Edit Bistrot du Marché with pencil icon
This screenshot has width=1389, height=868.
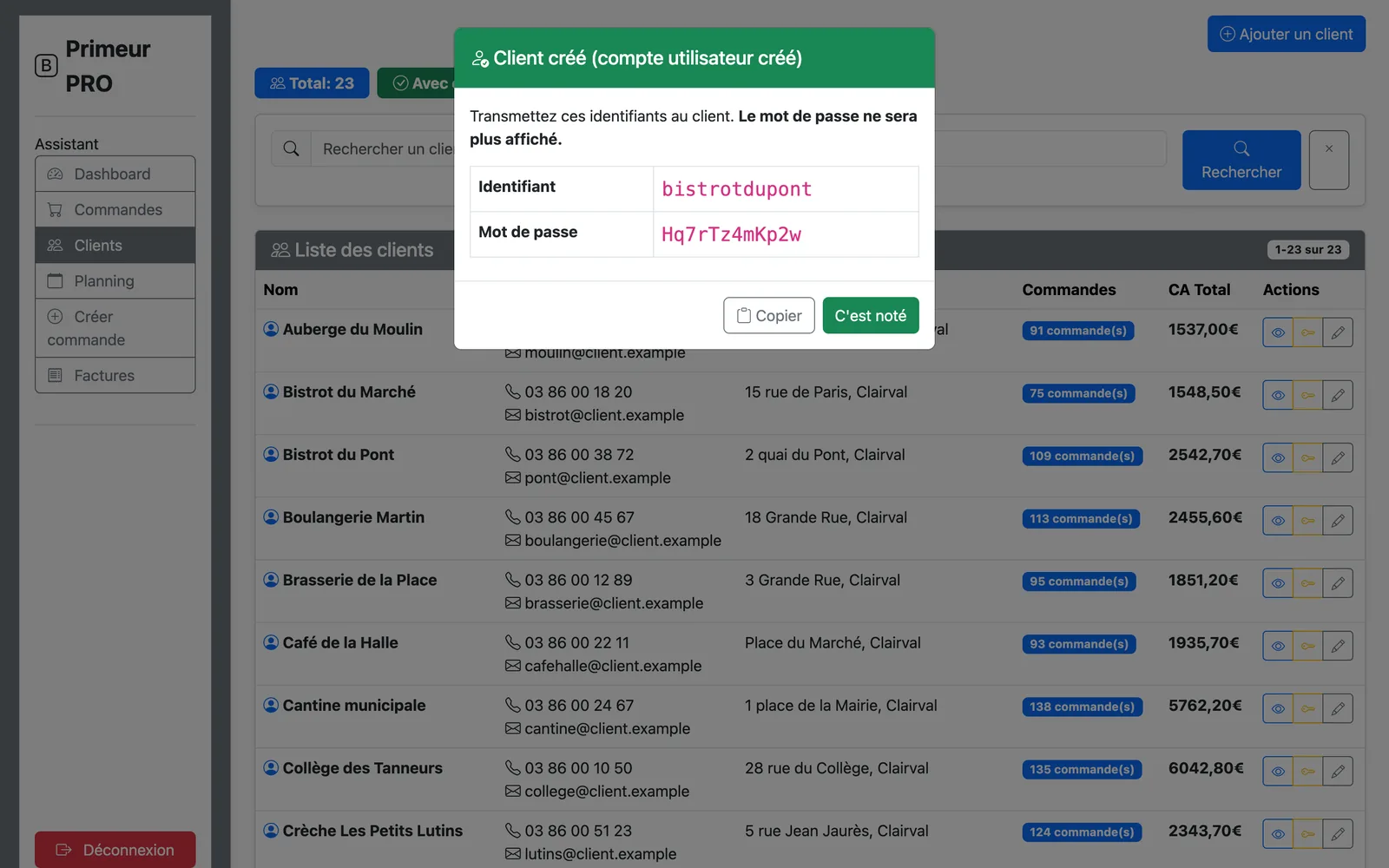[1338, 395]
